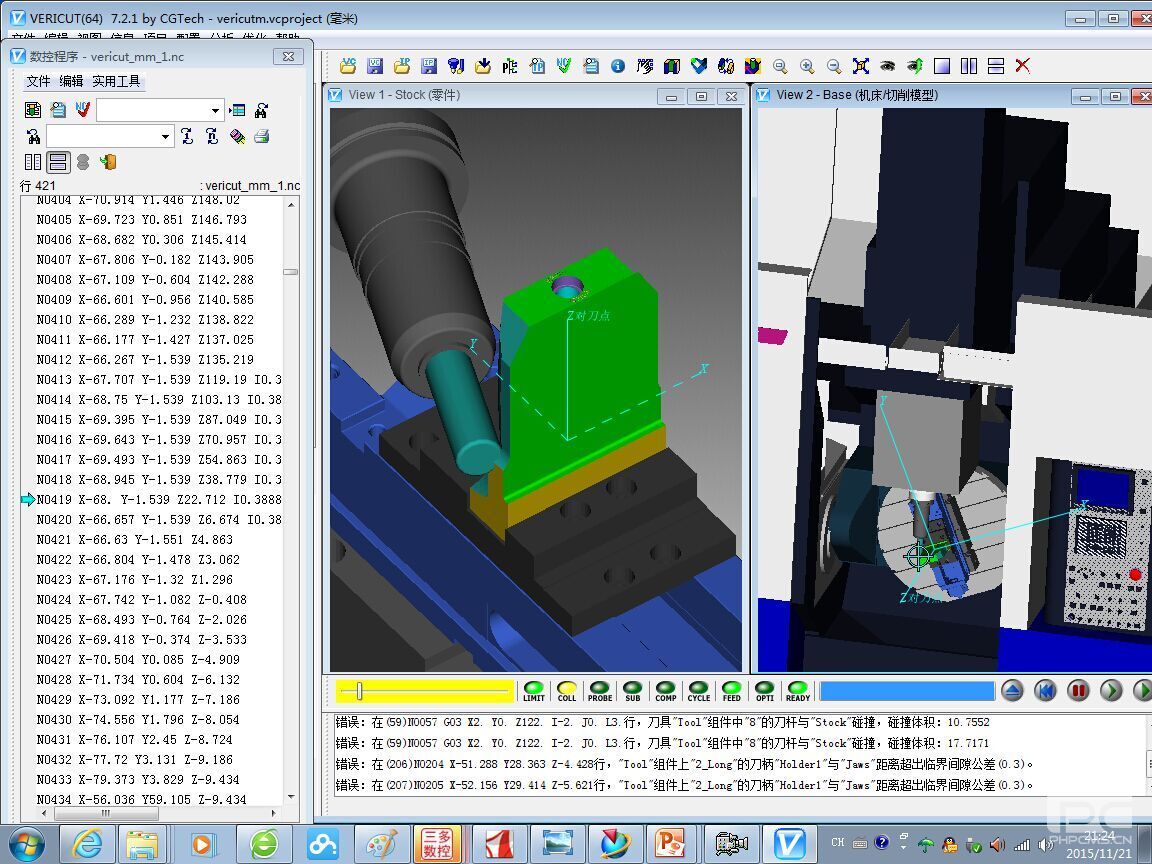Toggle the COMP status light
This screenshot has height=864, width=1152.
(666, 691)
